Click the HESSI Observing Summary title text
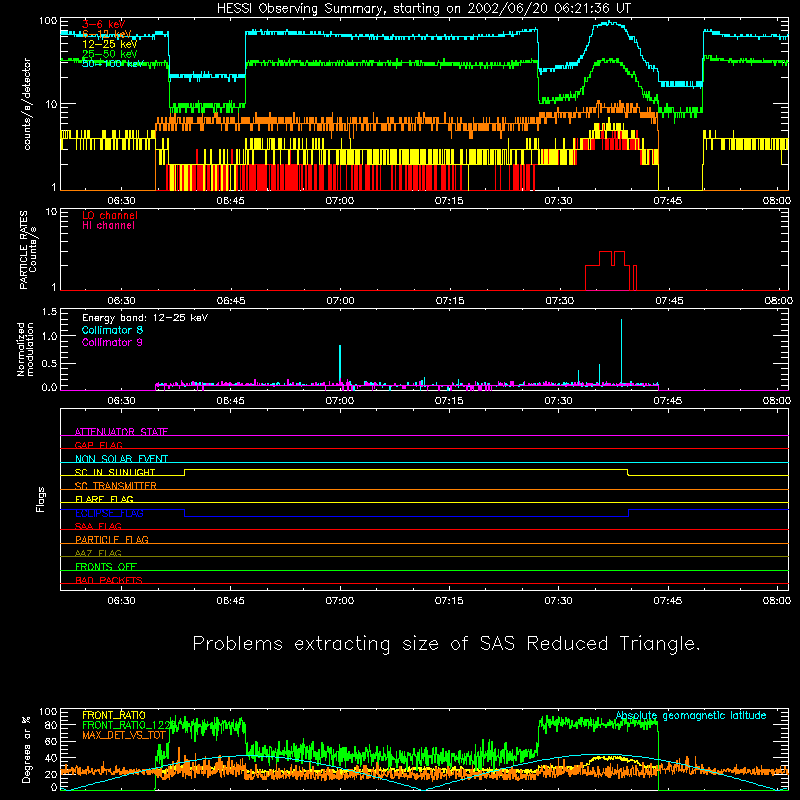800x800 pixels. (423, 9)
